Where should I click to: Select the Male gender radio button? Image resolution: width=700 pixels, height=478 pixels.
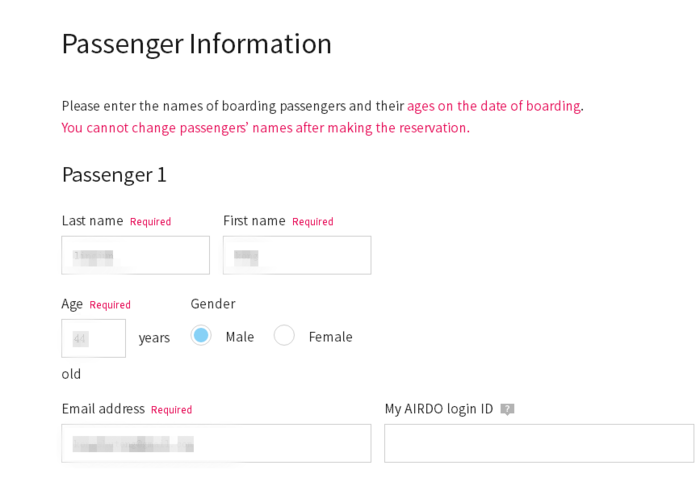click(201, 336)
